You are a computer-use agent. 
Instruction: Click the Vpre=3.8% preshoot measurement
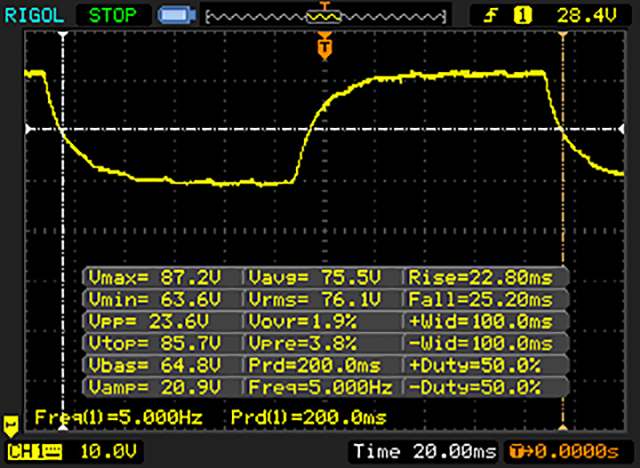[302, 343]
